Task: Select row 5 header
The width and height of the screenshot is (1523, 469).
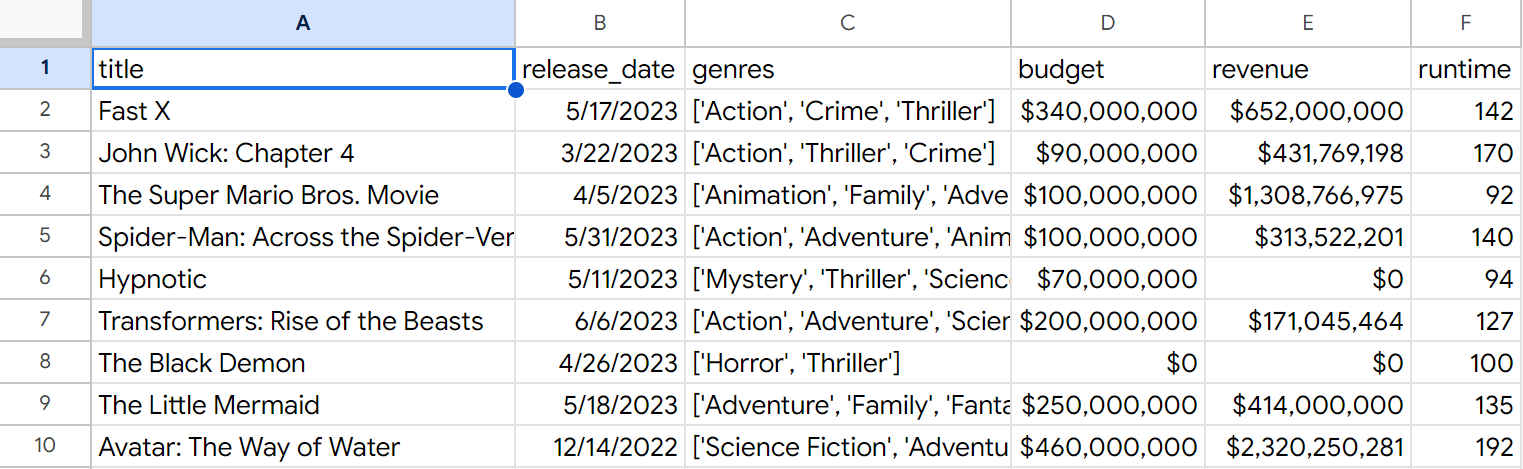Action: click(45, 237)
